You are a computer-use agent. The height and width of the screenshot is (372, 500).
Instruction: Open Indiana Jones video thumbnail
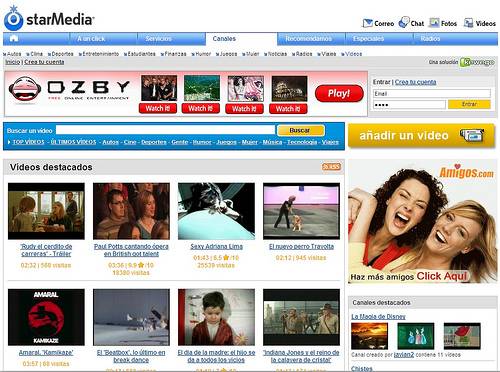point(301,317)
